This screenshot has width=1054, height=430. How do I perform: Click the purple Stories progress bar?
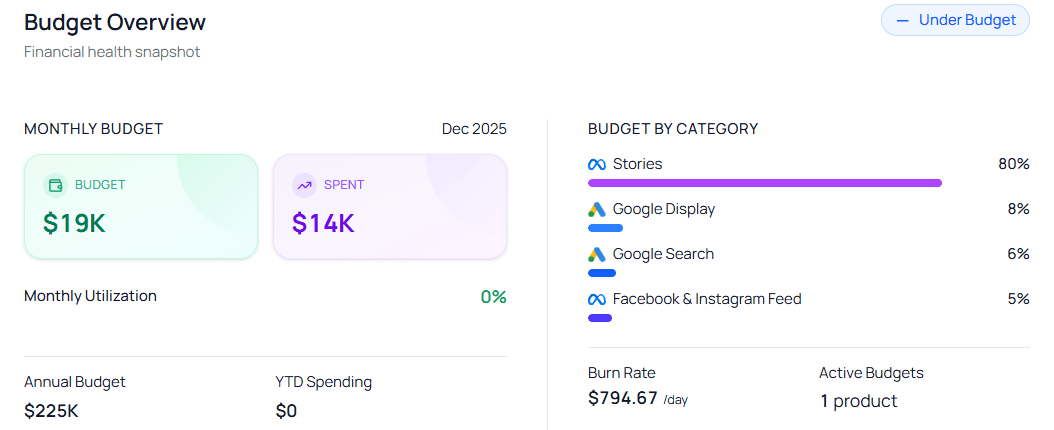point(765,183)
